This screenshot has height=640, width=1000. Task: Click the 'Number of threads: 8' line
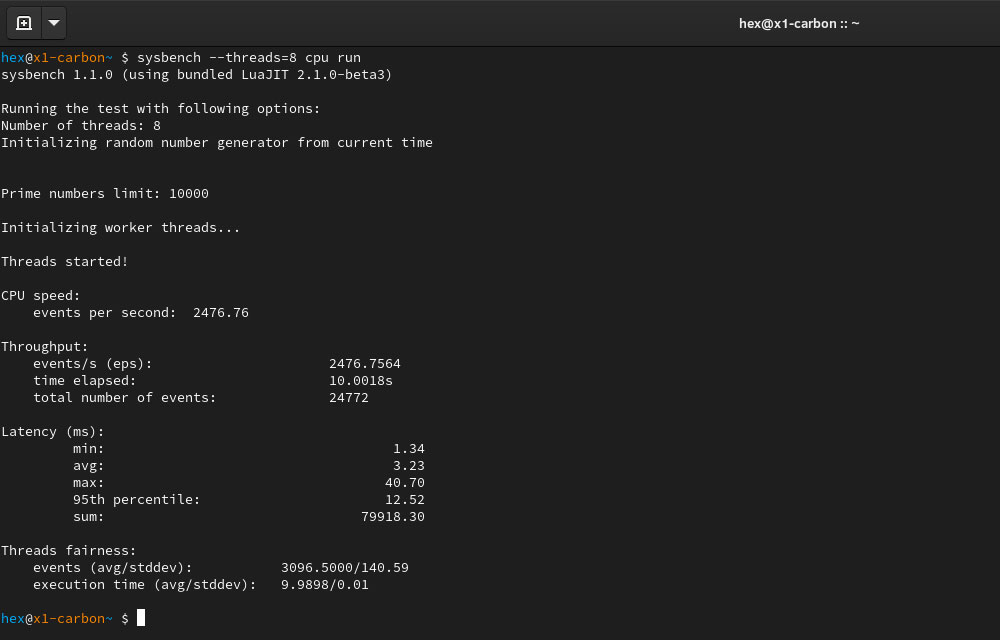[80, 126]
